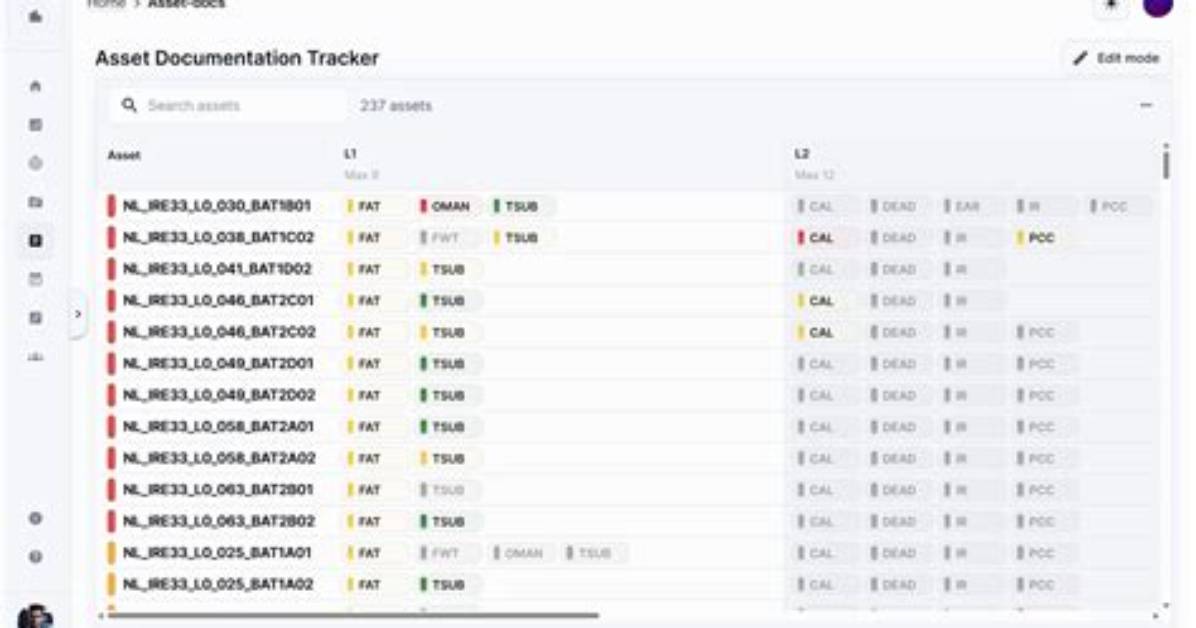Click green TSUB chip in BAT2D01 row
This screenshot has width=1196, height=628.
coord(448,364)
